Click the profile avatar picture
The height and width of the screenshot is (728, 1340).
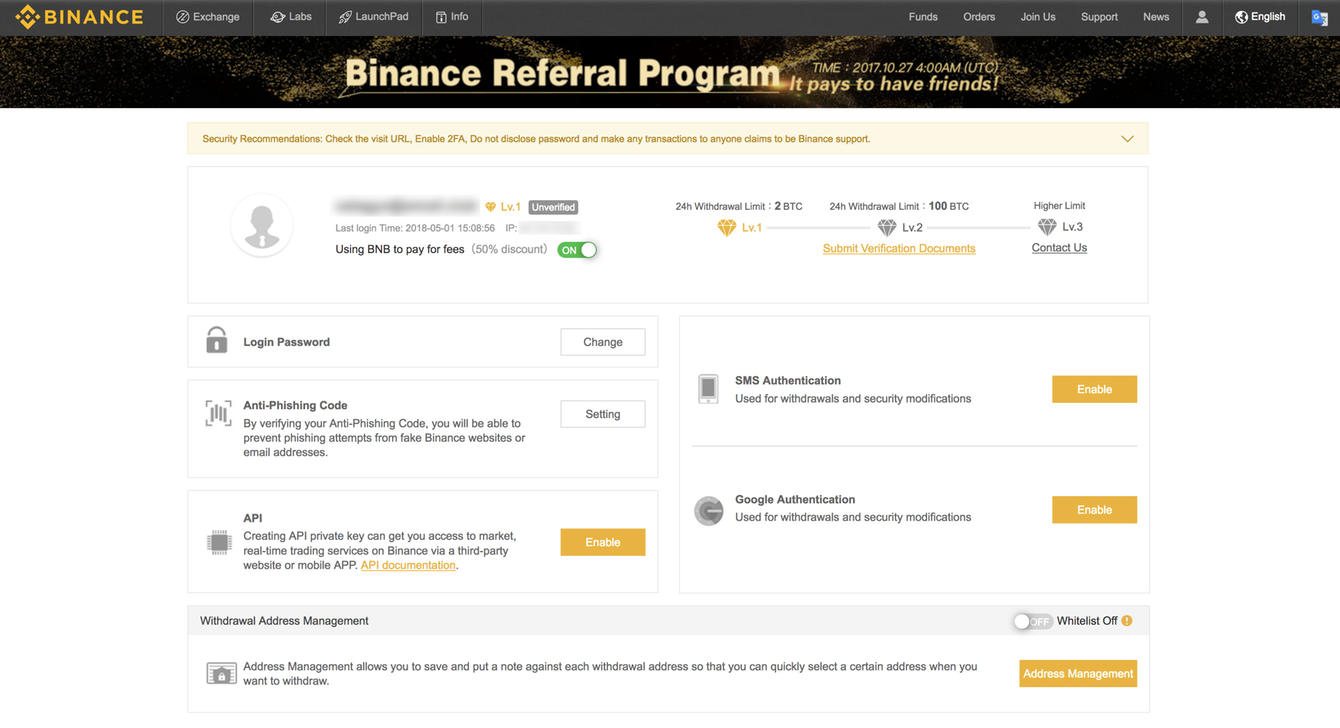pyautogui.click(x=262, y=226)
